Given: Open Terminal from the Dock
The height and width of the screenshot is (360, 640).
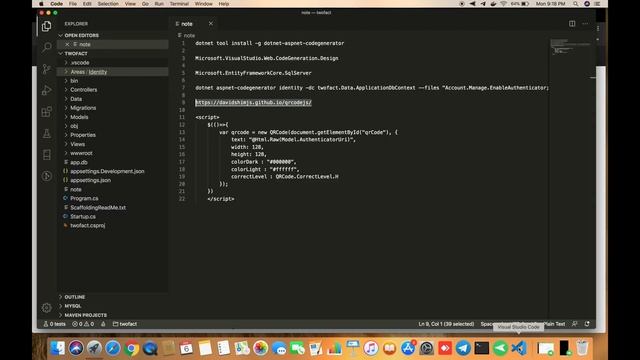Looking at the screenshot, I should pos(482,348).
